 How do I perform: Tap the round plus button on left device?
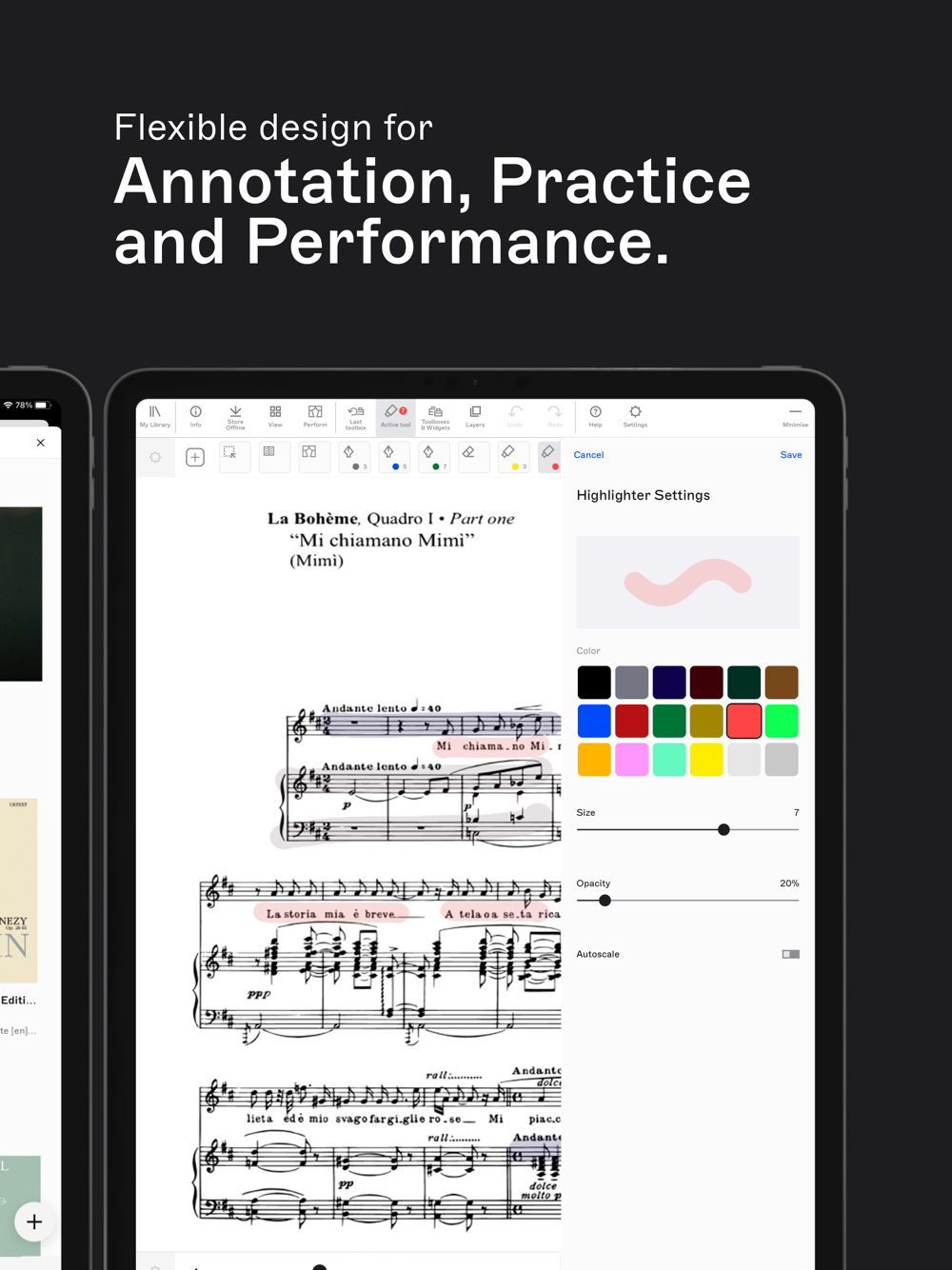click(34, 1221)
